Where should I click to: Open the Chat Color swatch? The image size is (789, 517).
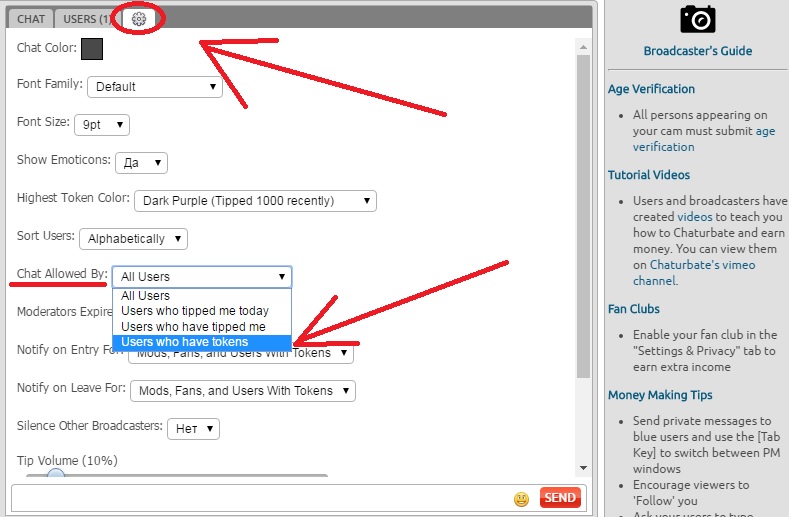pos(92,49)
